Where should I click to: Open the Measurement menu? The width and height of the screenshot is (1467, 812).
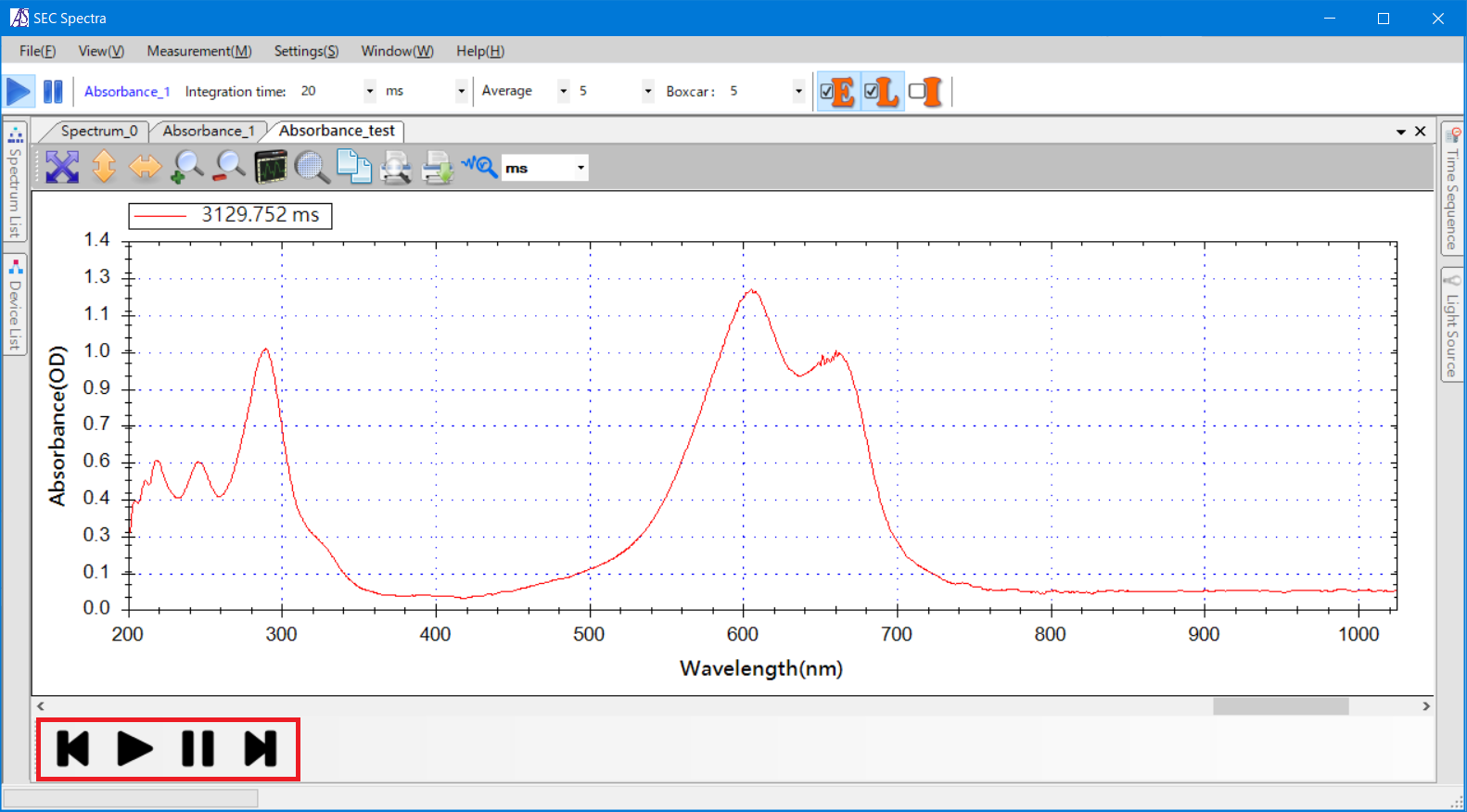point(199,51)
